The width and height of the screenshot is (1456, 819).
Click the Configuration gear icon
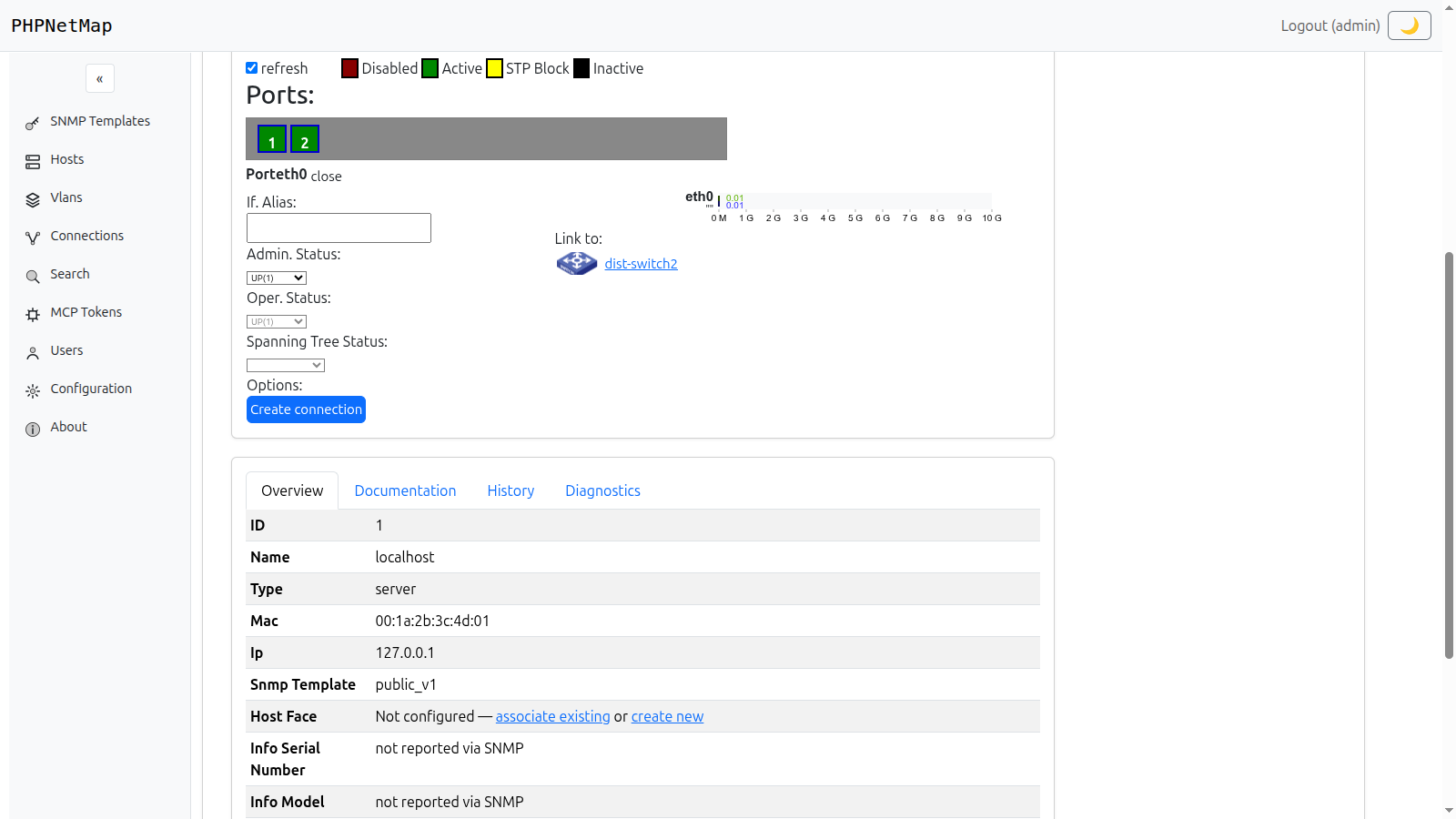click(33, 390)
